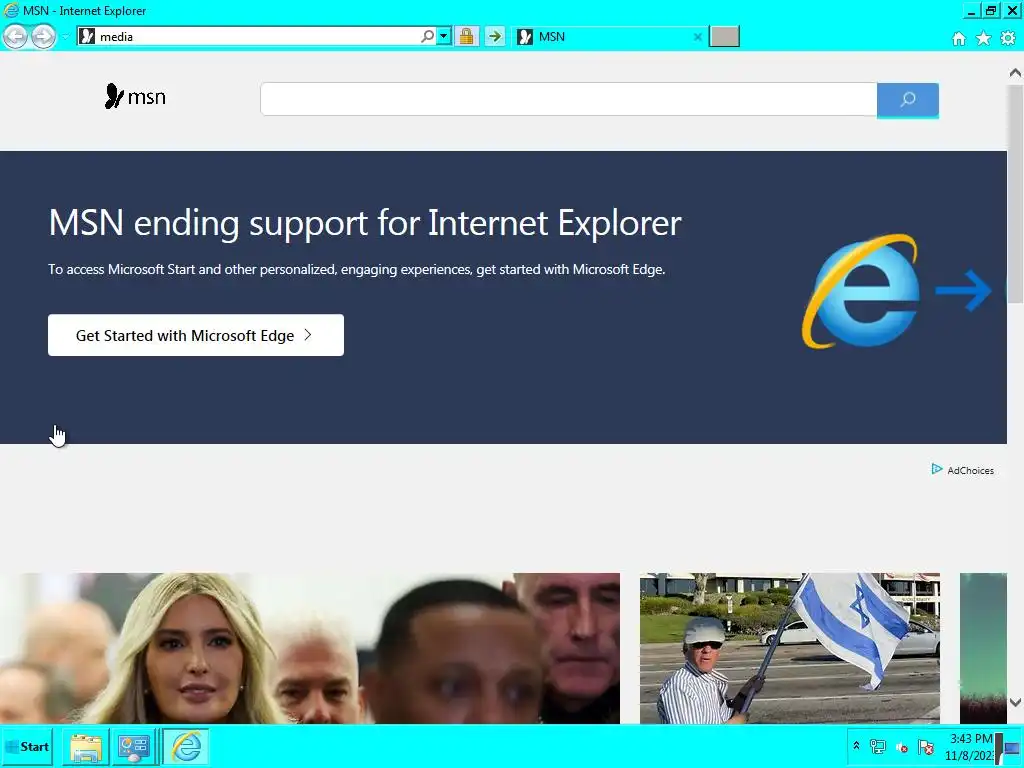The height and width of the screenshot is (768, 1024).
Task: Click the green Go arrow button
Action: tap(495, 37)
